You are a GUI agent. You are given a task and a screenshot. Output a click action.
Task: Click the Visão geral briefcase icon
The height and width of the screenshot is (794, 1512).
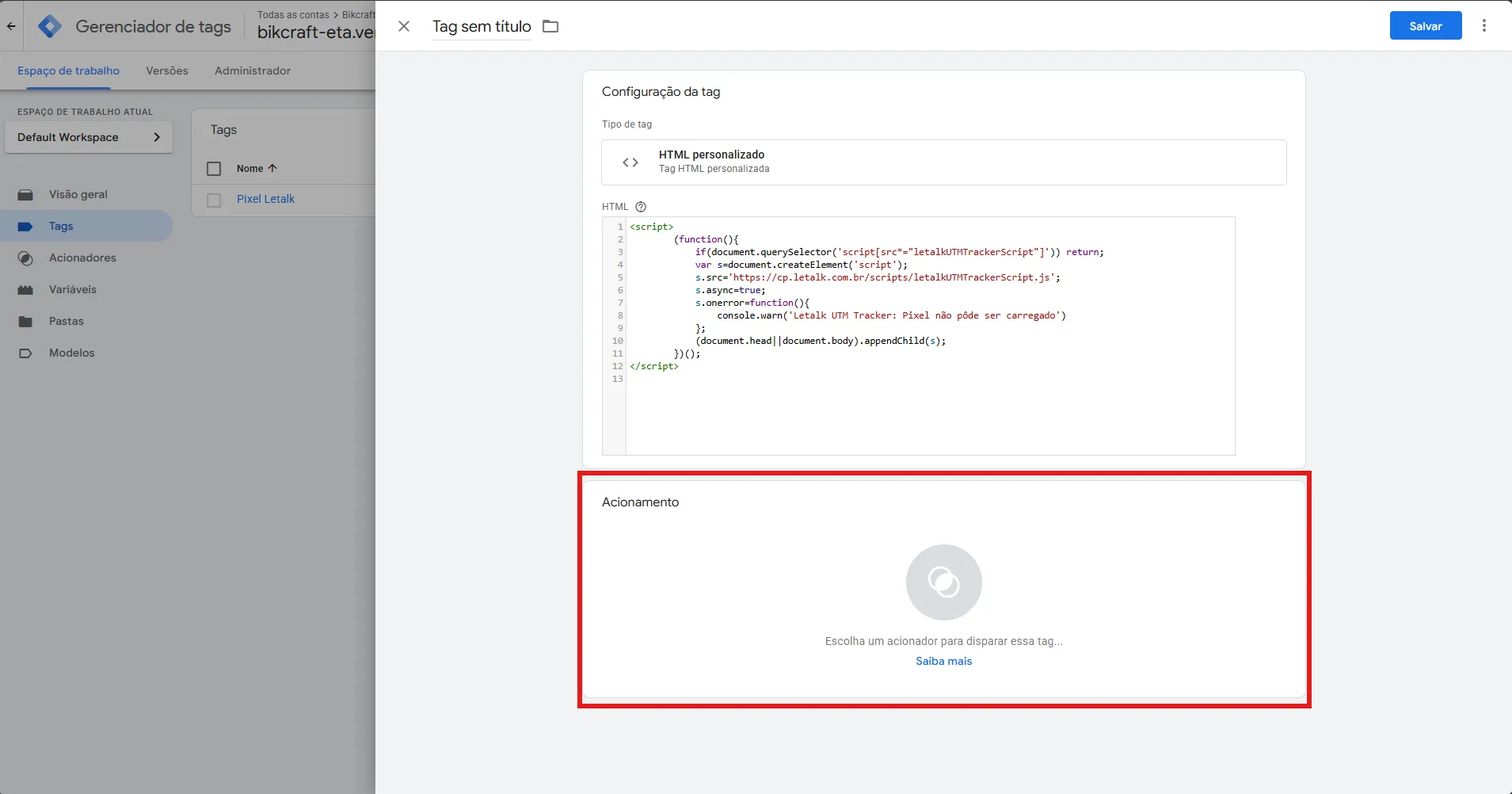pos(25,194)
